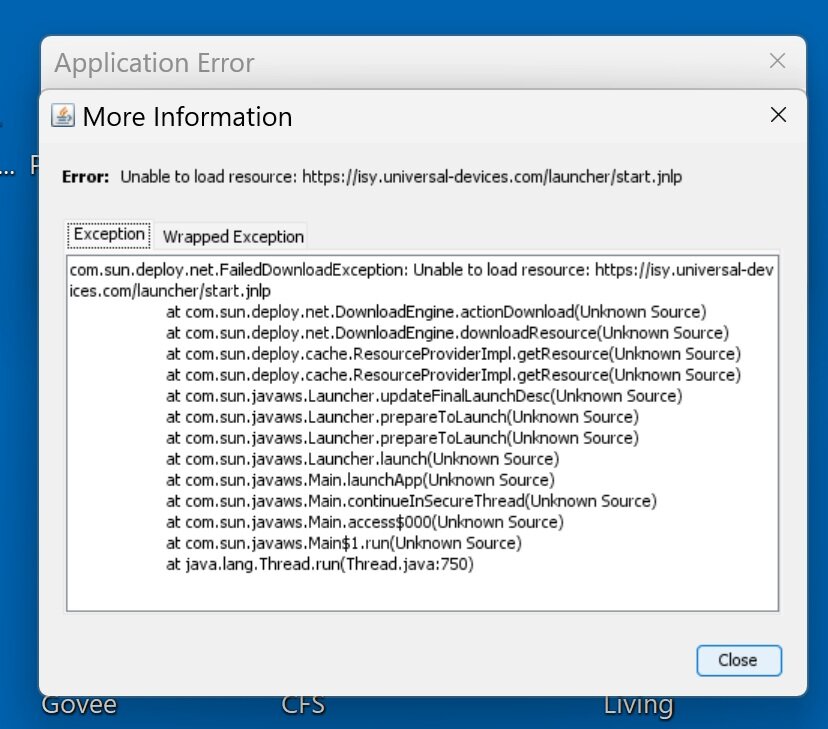Click the bold 'Error:' label
Screen dimensions: 828x729
click(86, 176)
